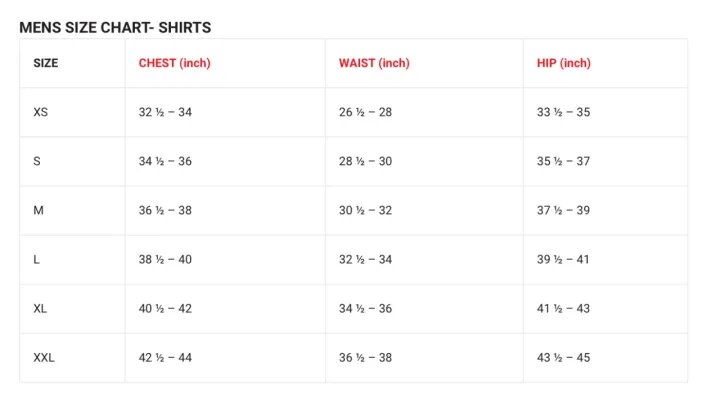The height and width of the screenshot is (408, 720).
Task: Click waist value 26 ½ – 28
Action: pos(365,112)
